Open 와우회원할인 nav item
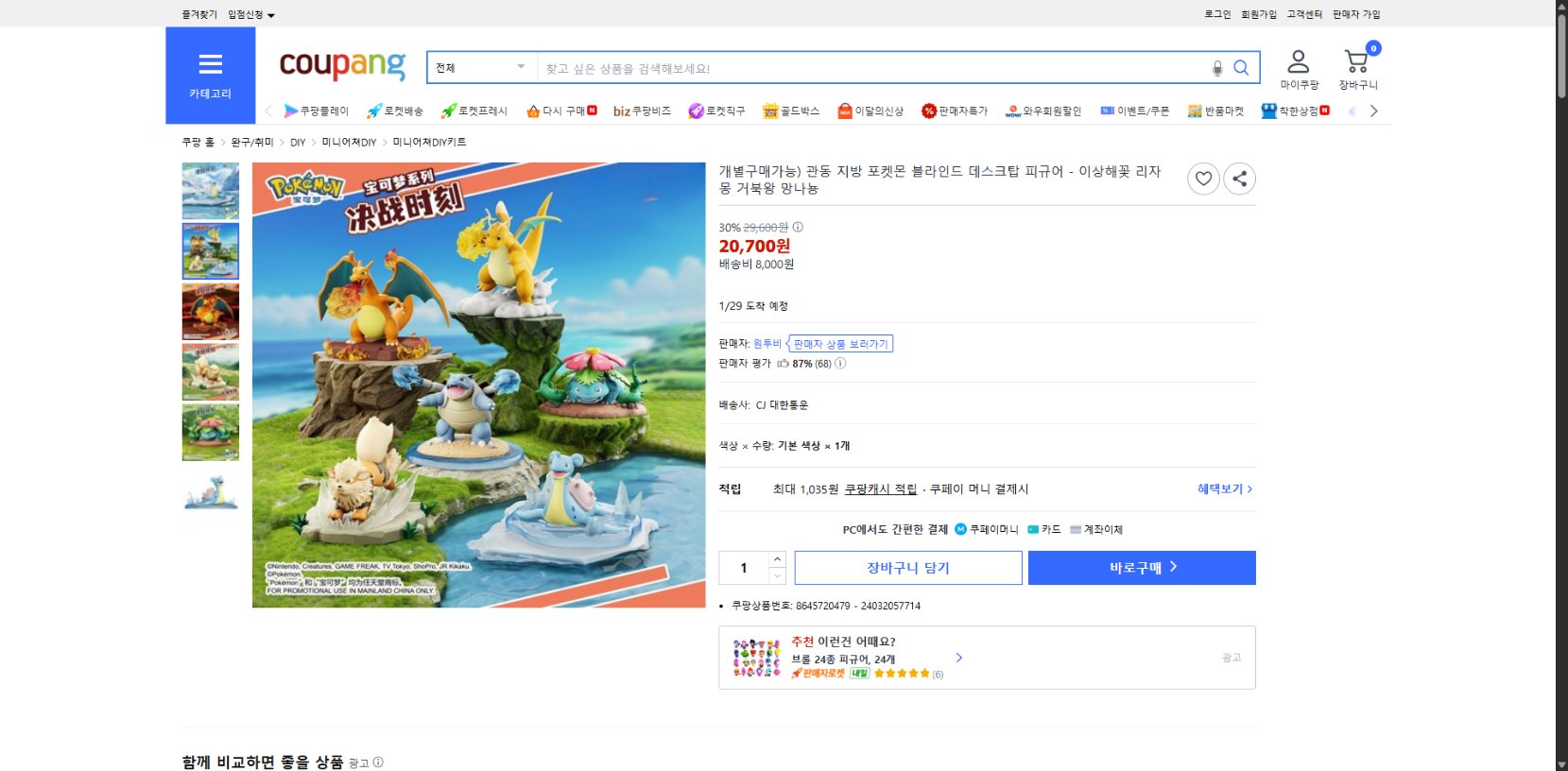The image size is (1568, 771). (x=1043, y=111)
